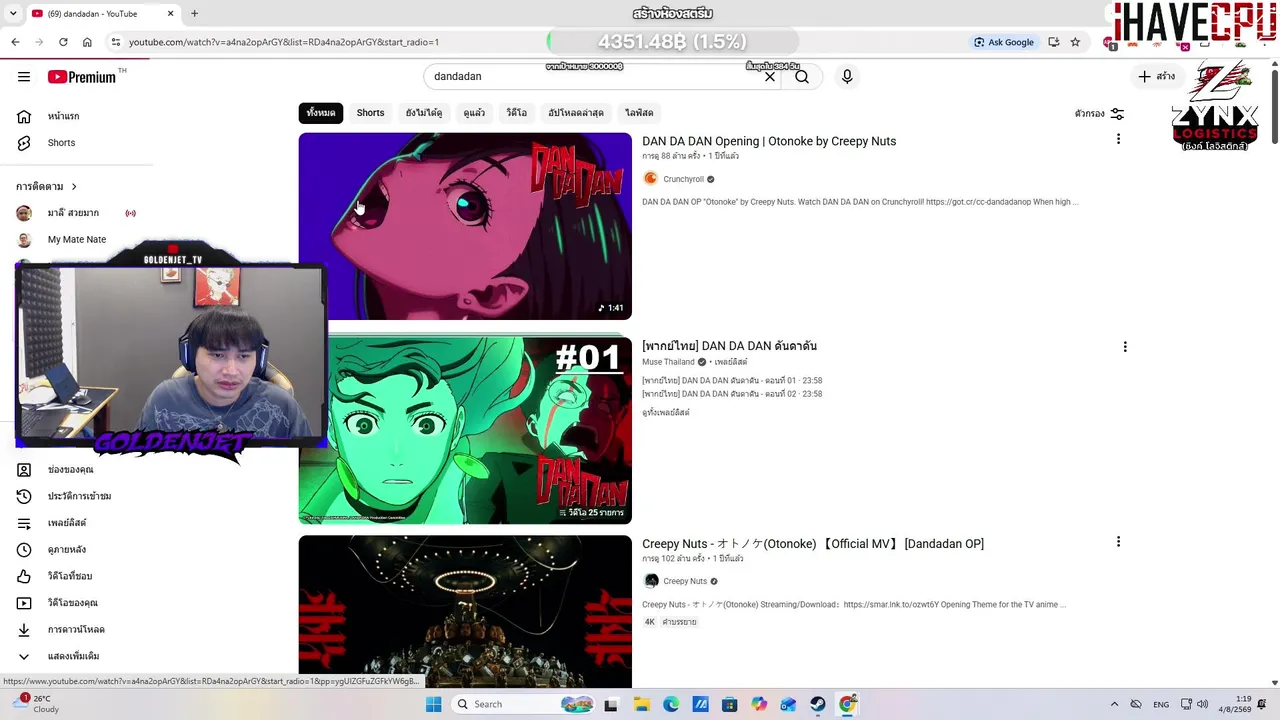Open Chrome home page button
The height and width of the screenshot is (720, 1280).
[x=87, y=42]
